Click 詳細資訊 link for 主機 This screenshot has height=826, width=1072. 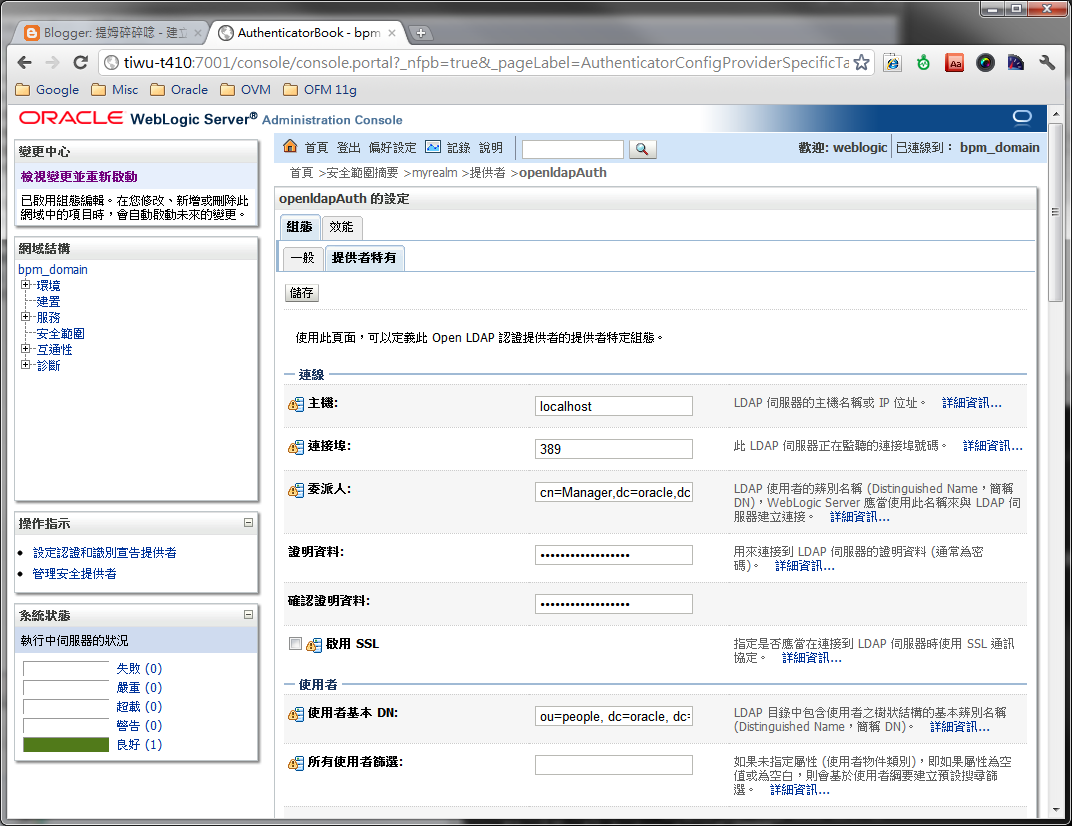[x=972, y=403]
